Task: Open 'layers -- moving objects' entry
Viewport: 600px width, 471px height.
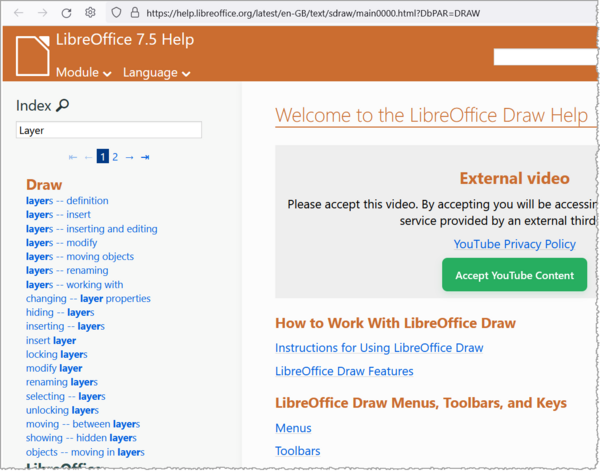Action: (80, 256)
